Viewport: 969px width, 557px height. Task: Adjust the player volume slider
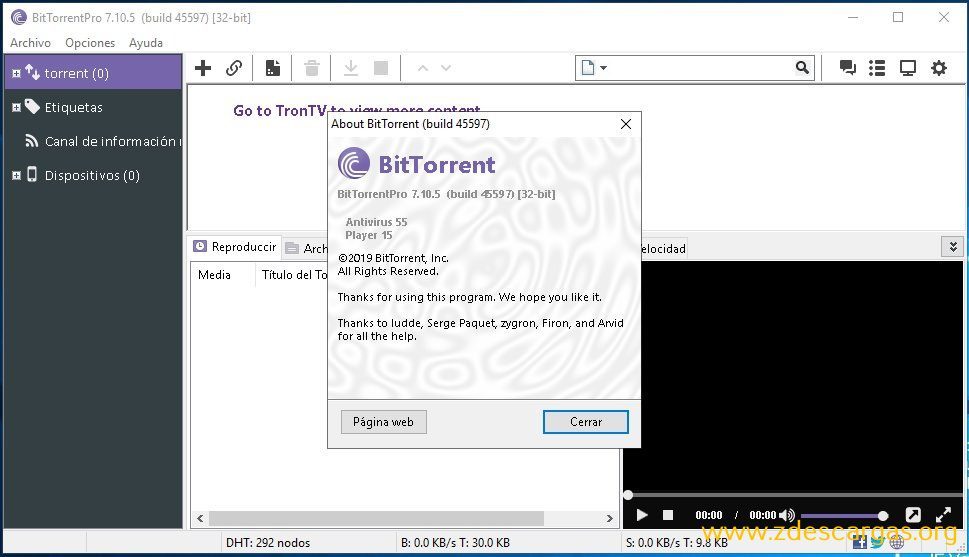point(844,516)
